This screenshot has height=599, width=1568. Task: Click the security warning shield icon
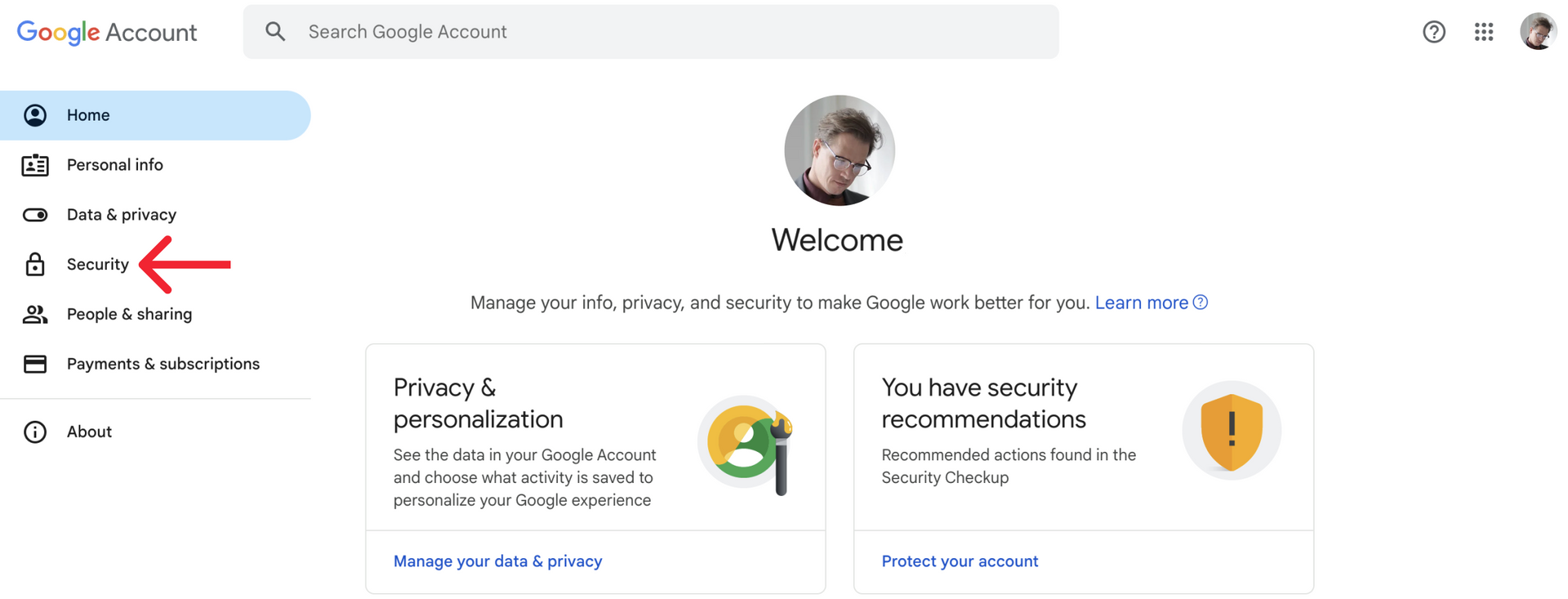coord(1232,431)
